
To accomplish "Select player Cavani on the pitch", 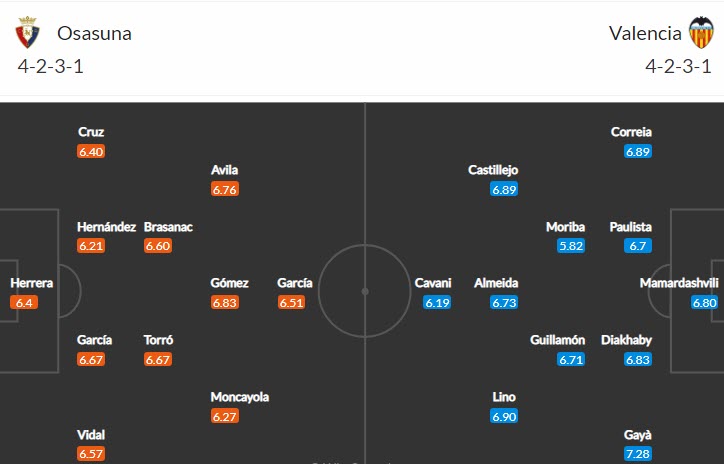I will (433, 283).
